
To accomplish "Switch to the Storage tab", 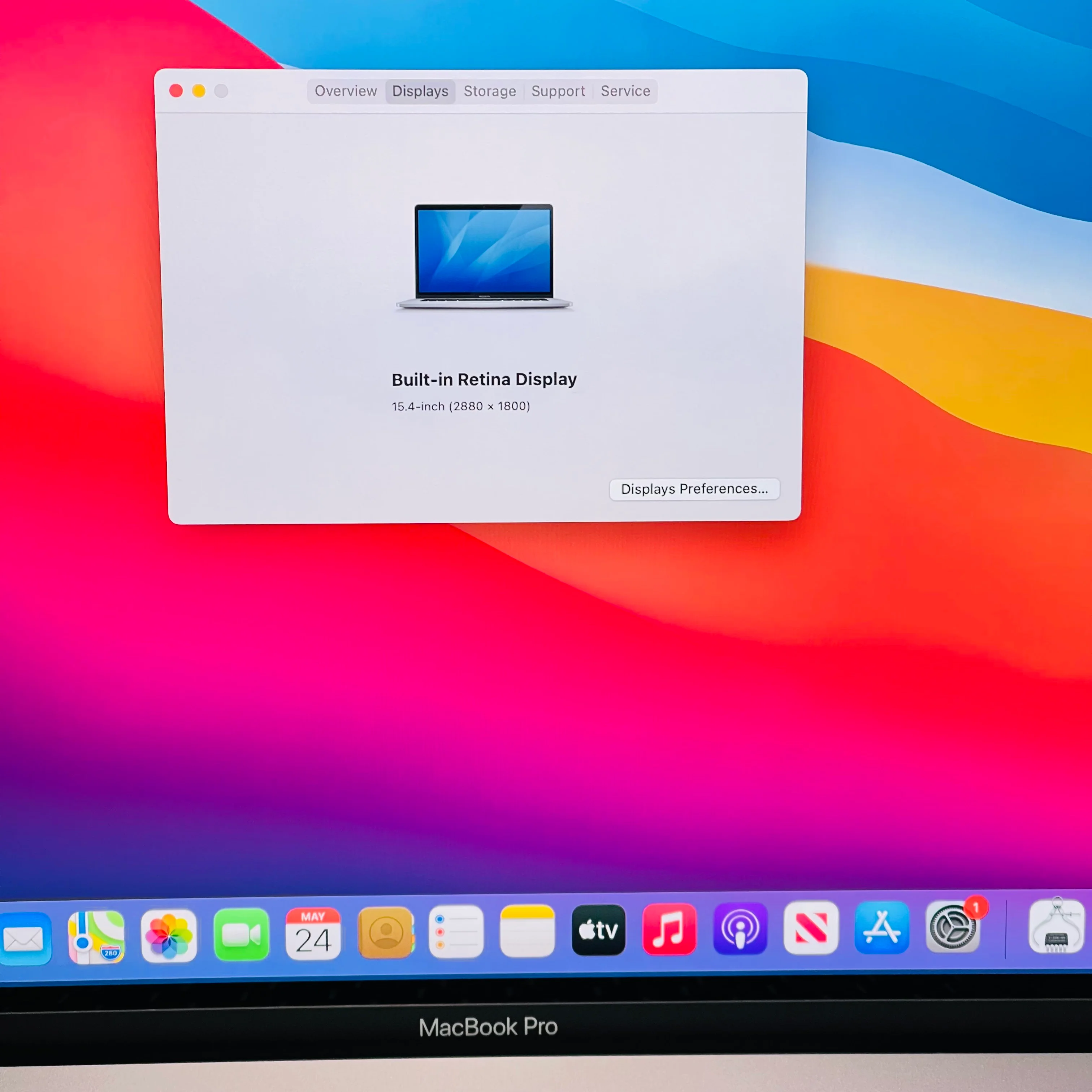I will pyautogui.click(x=490, y=92).
